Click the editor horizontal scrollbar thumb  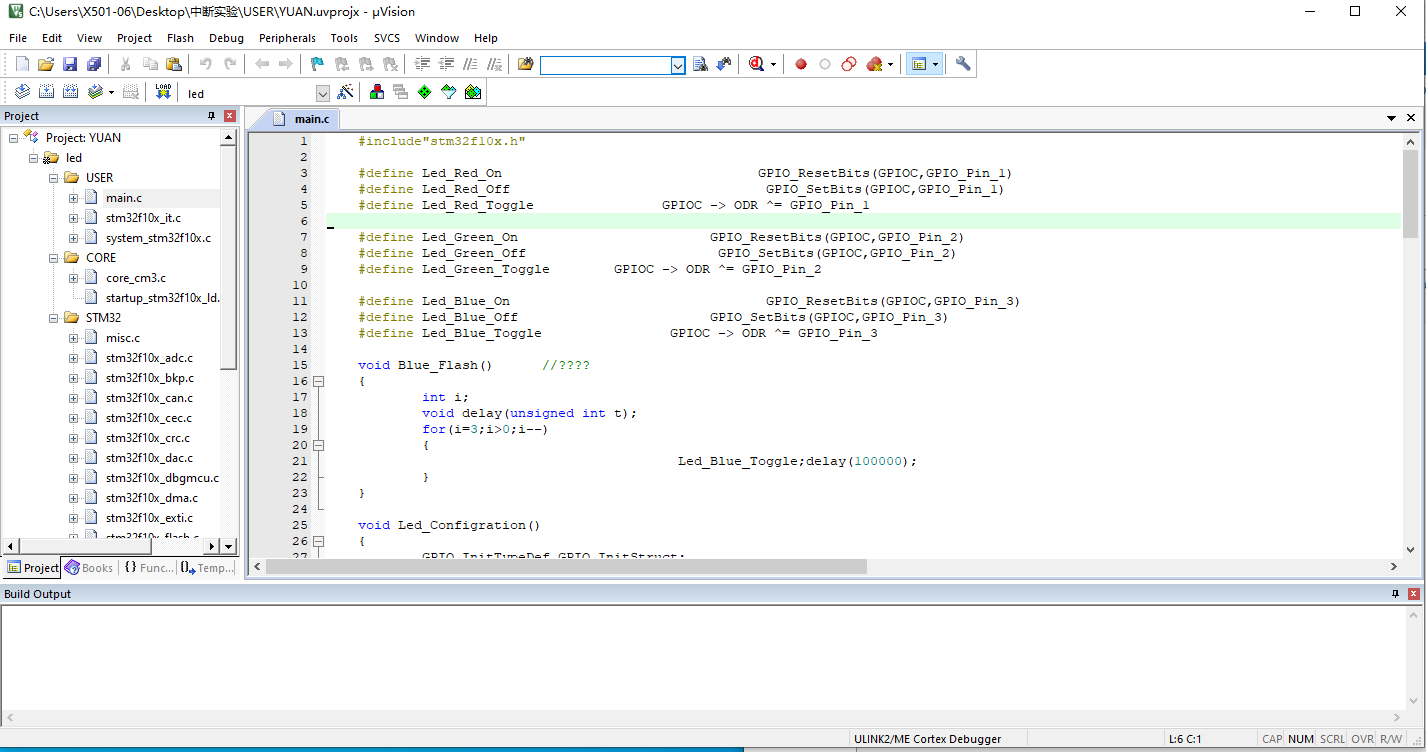(x=566, y=566)
